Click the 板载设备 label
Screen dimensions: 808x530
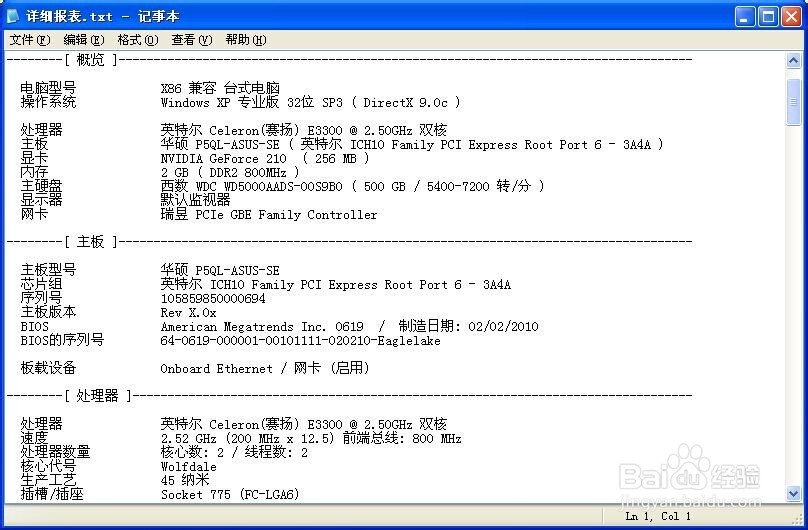tap(48, 368)
